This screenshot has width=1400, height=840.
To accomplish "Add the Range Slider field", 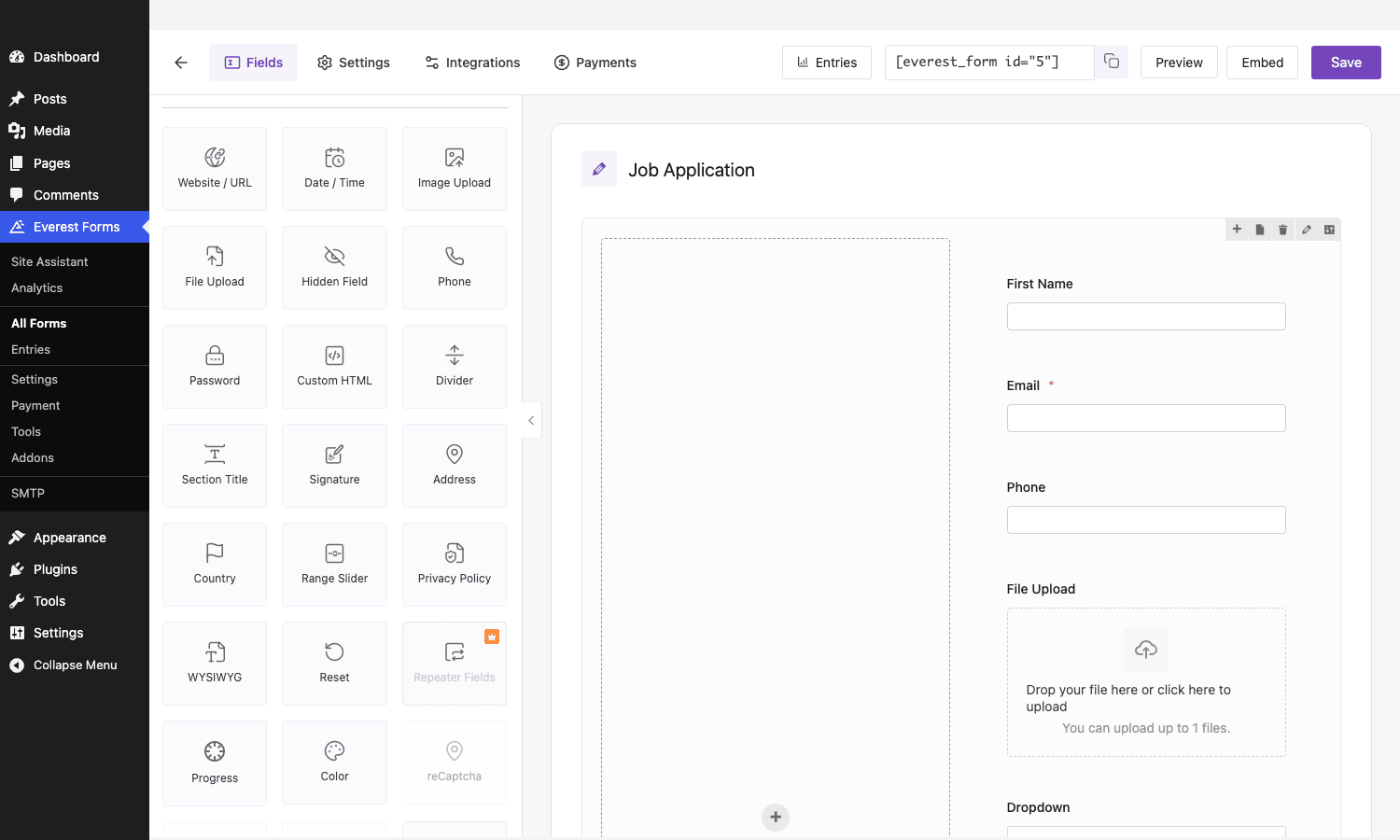I will click(334, 565).
